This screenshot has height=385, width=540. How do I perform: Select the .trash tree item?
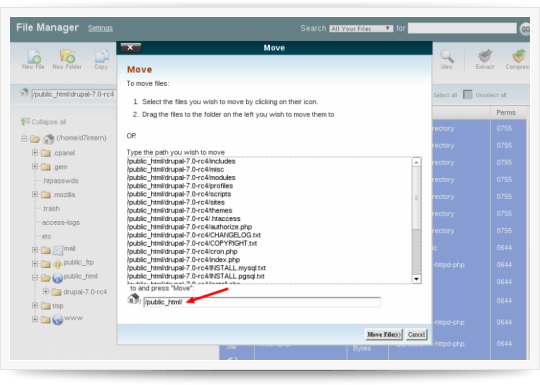51,209
